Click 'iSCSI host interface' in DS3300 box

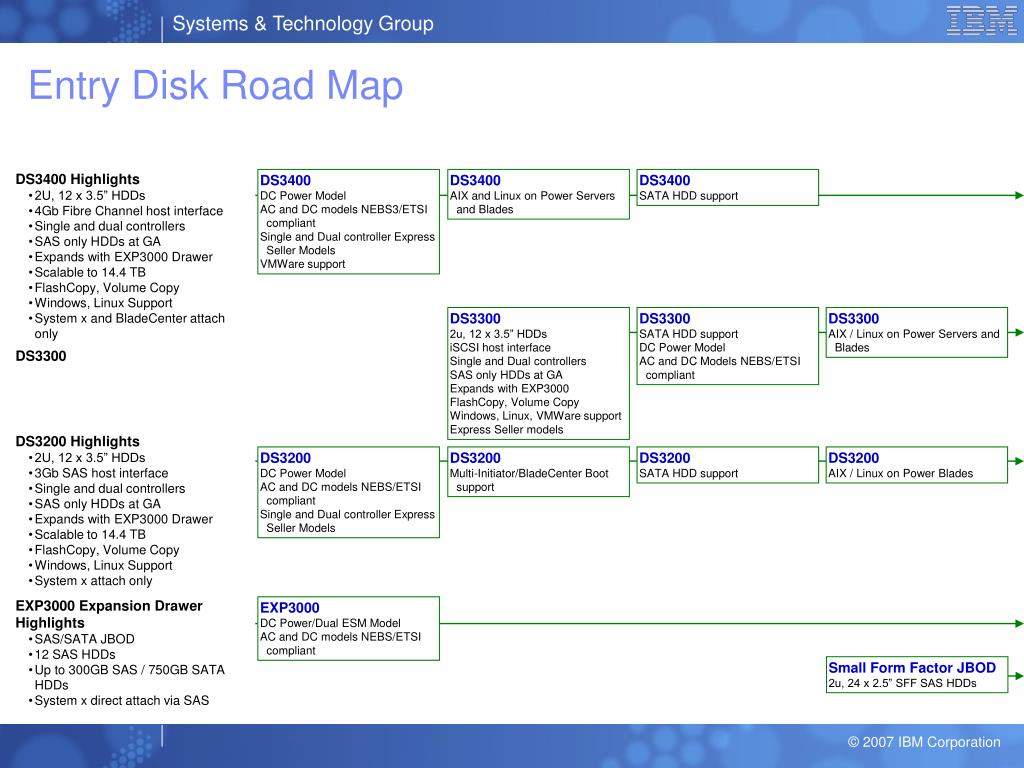(500, 347)
